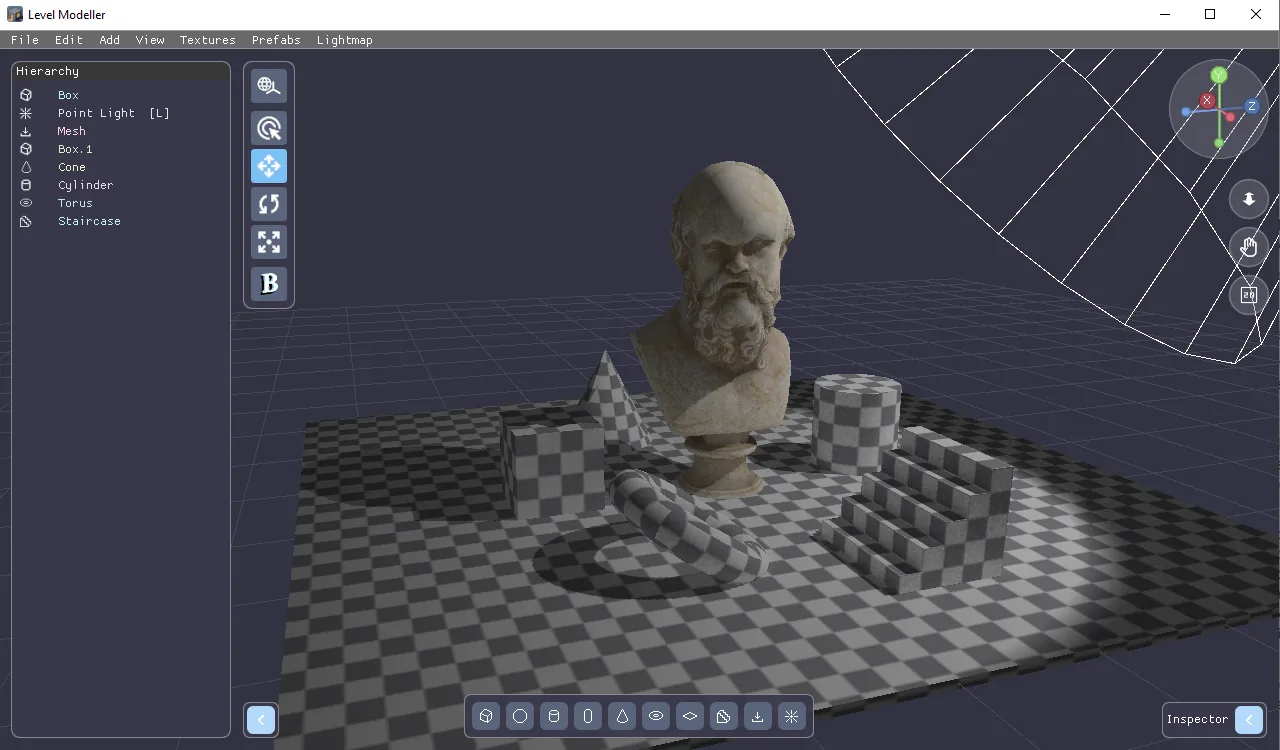1280x750 pixels.
Task: Snap view to the Y axis
Action: pyautogui.click(x=1219, y=75)
